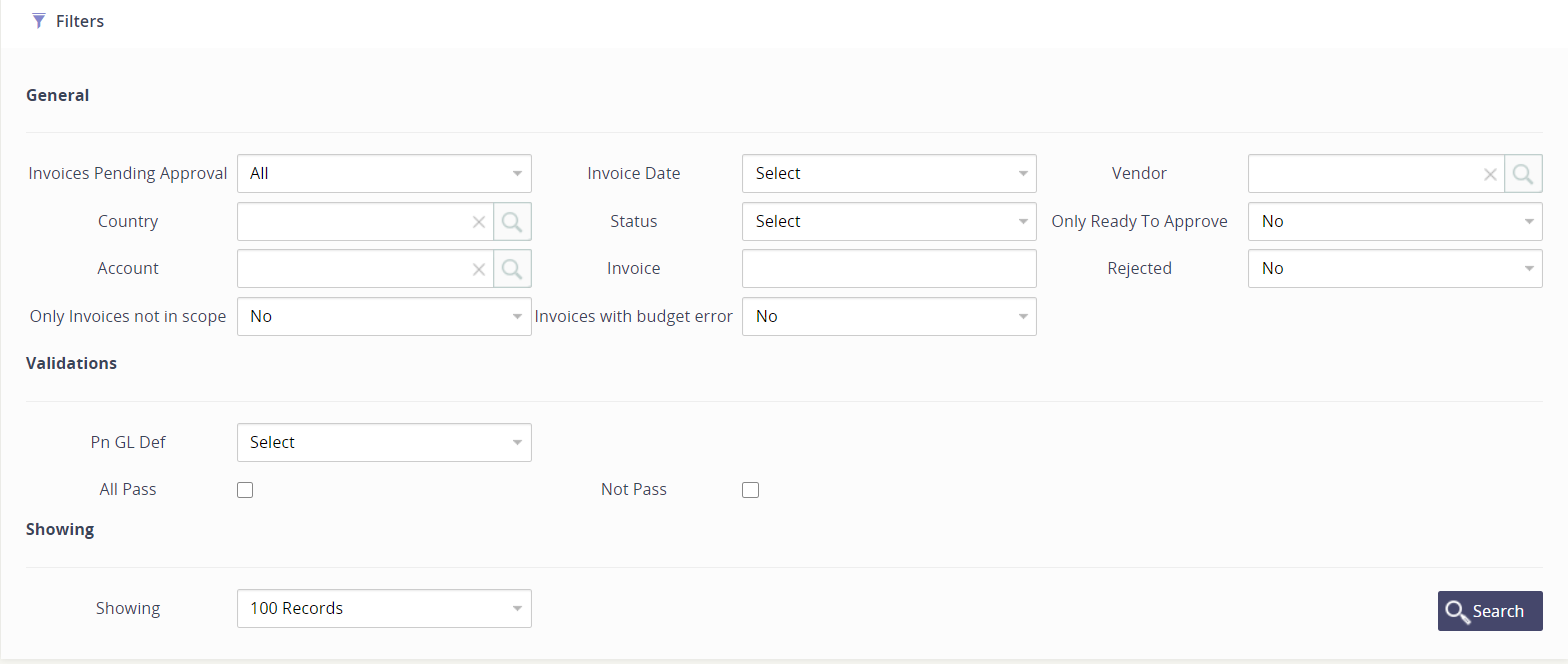The height and width of the screenshot is (664, 1568).
Task: Clear the Vendor field with X icon
Action: (1490, 174)
